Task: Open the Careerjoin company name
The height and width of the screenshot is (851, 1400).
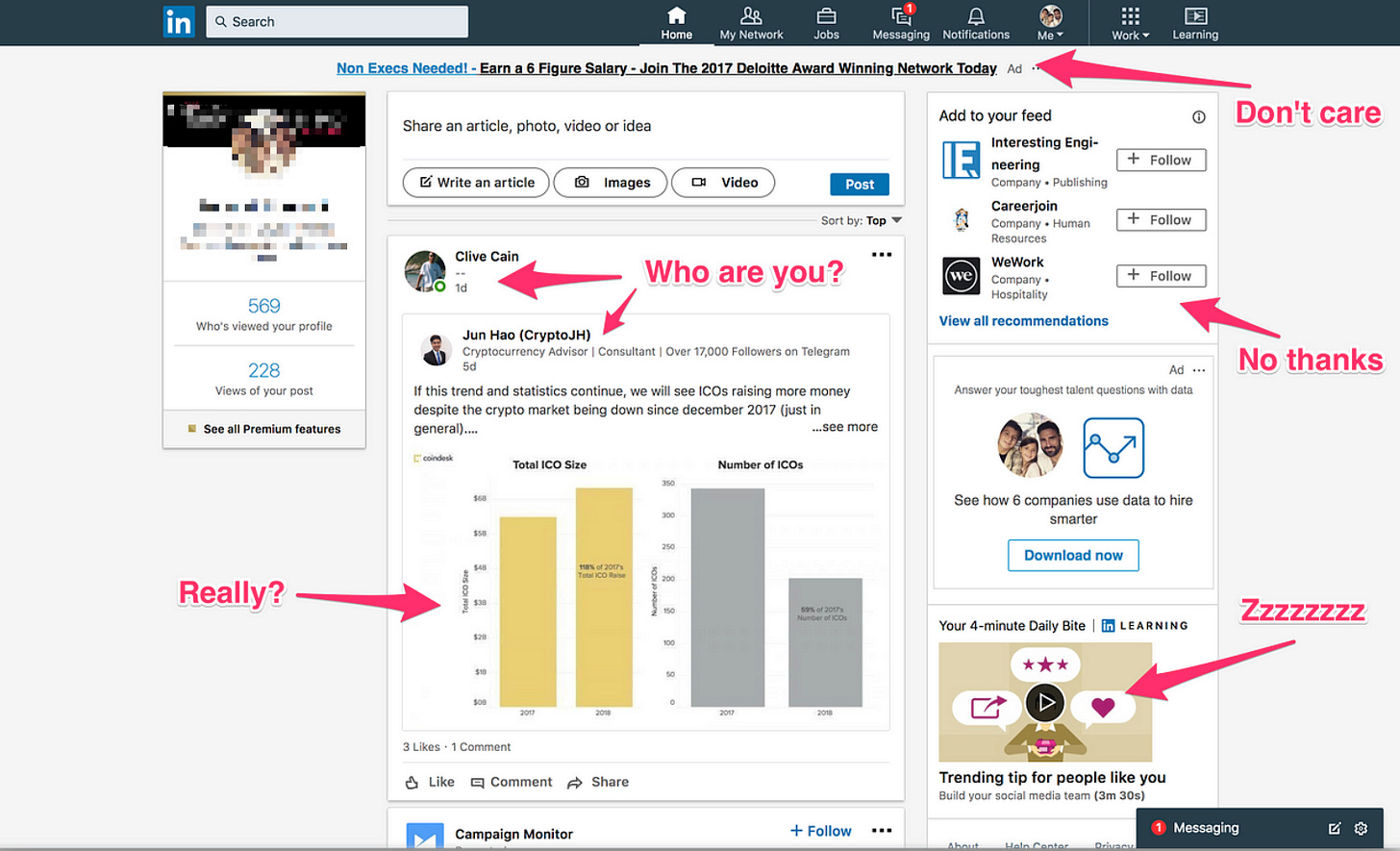Action: click(1024, 206)
